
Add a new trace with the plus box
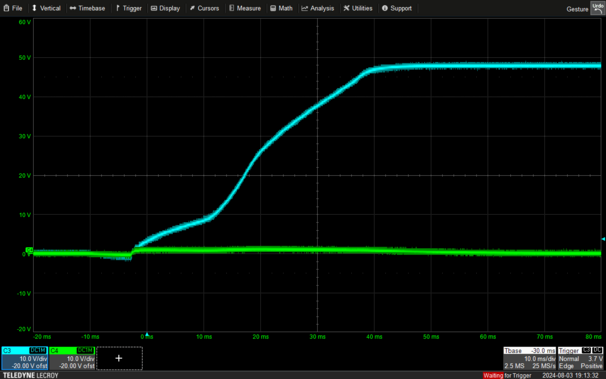click(119, 358)
